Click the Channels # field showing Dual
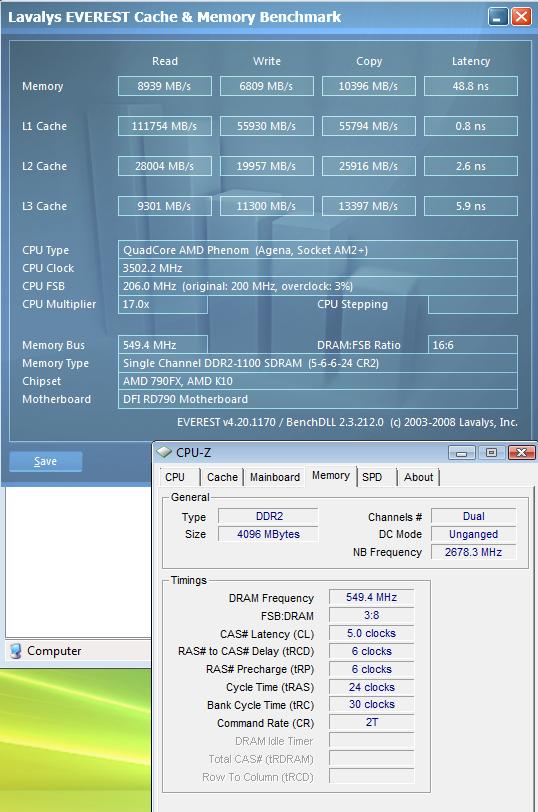The width and height of the screenshot is (538, 812). (x=474, y=516)
